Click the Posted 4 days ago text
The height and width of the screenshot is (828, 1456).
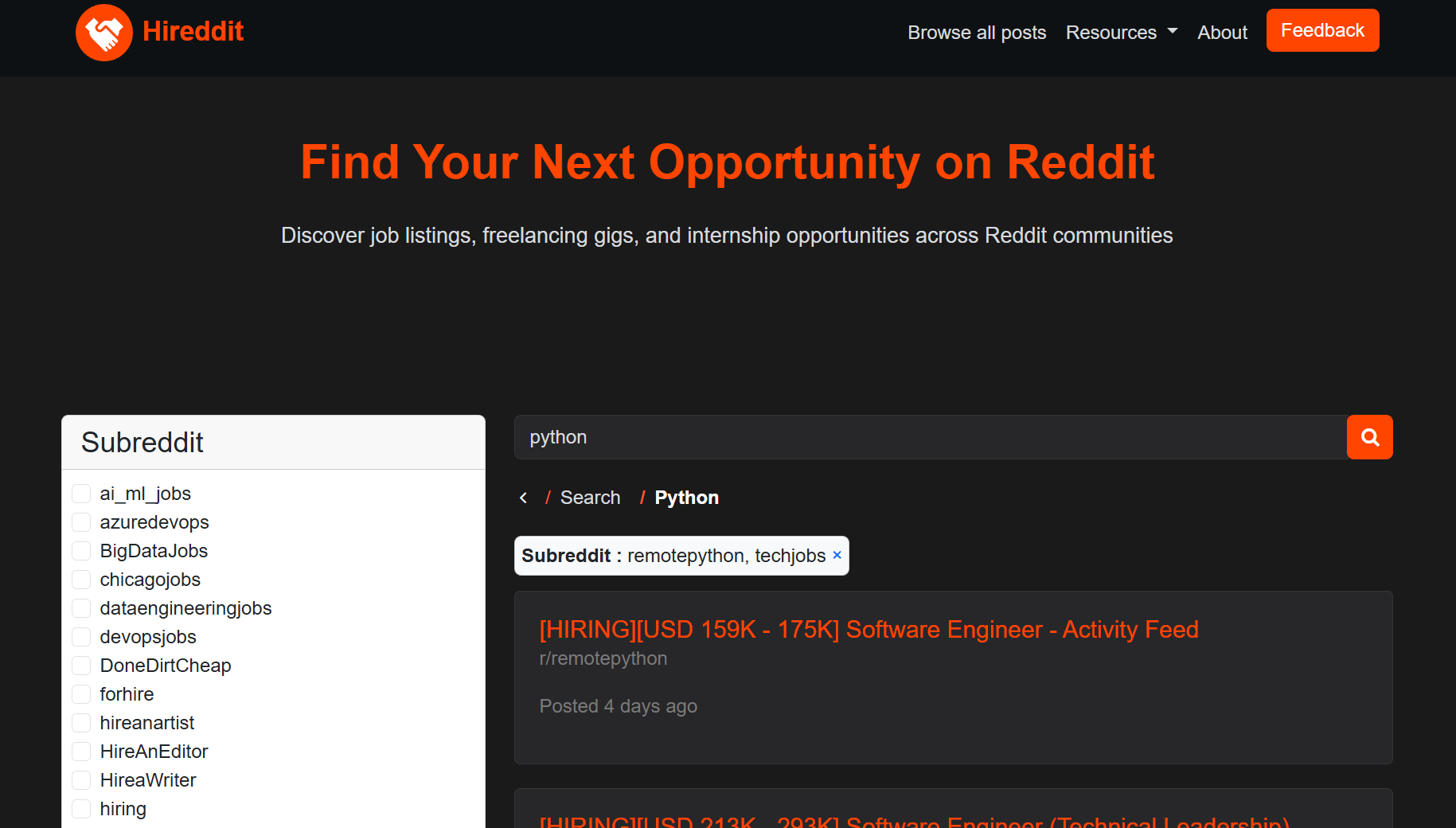[x=618, y=706]
